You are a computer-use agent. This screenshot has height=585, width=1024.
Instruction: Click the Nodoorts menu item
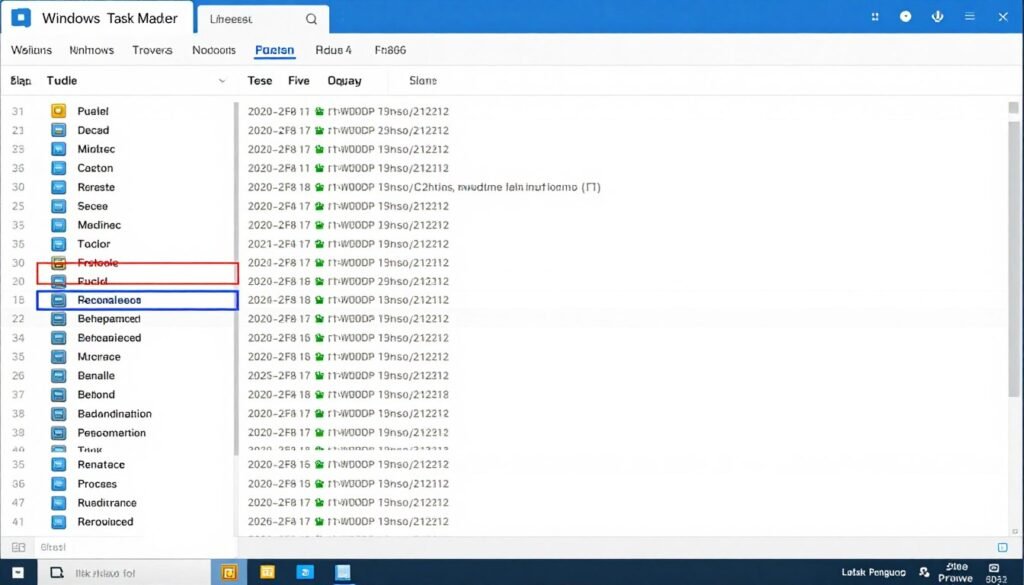pyautogui.click(x=213, y=50)
